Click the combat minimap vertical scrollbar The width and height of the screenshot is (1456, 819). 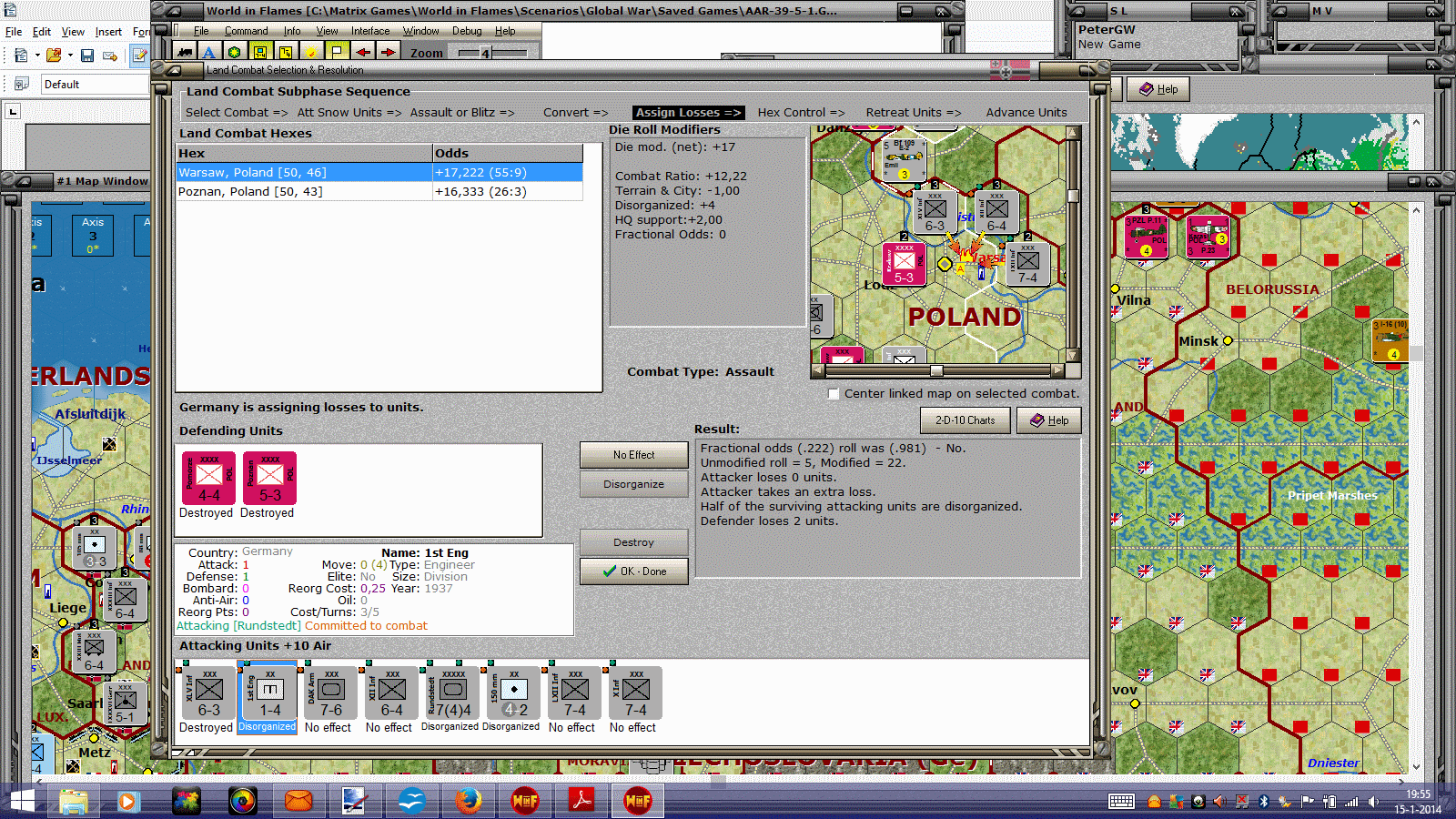pyautogui.click(x=1073, y=244)
